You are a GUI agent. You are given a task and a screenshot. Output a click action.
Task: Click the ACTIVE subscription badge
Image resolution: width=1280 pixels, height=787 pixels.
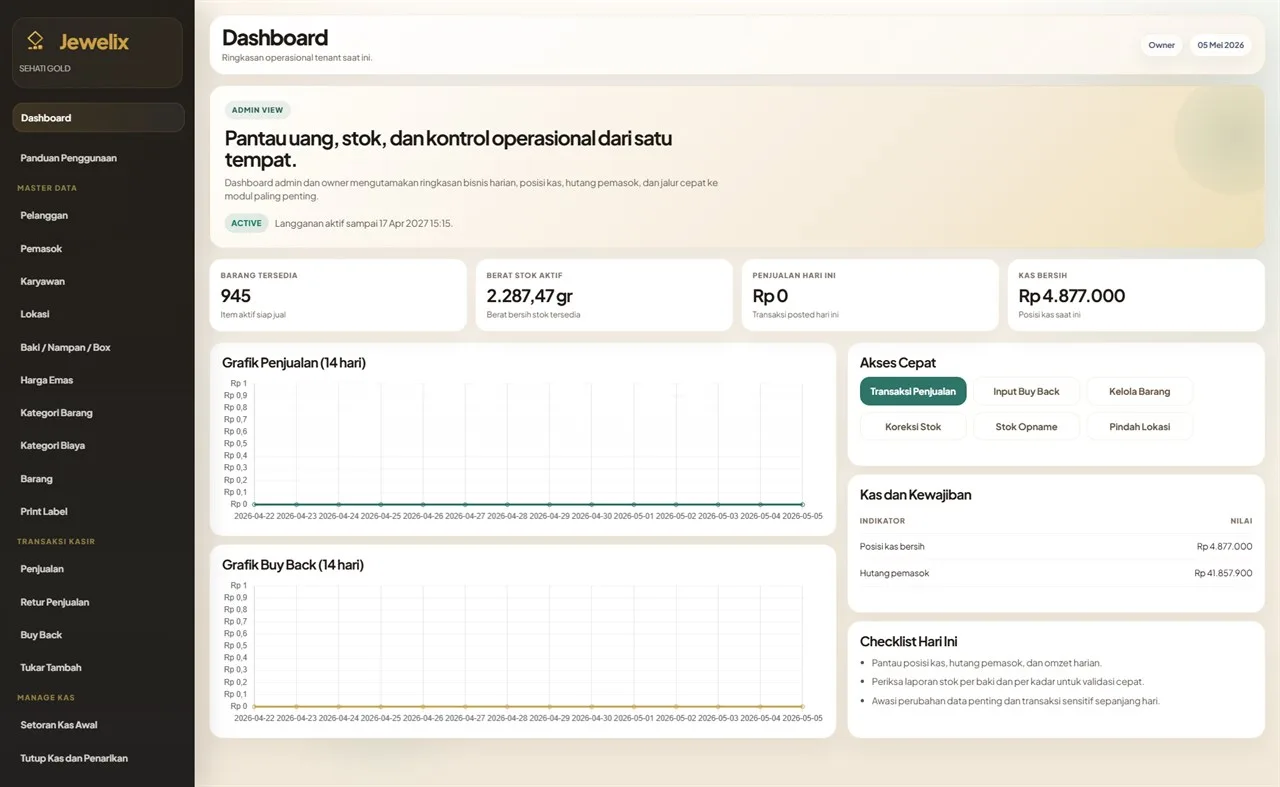246,223
